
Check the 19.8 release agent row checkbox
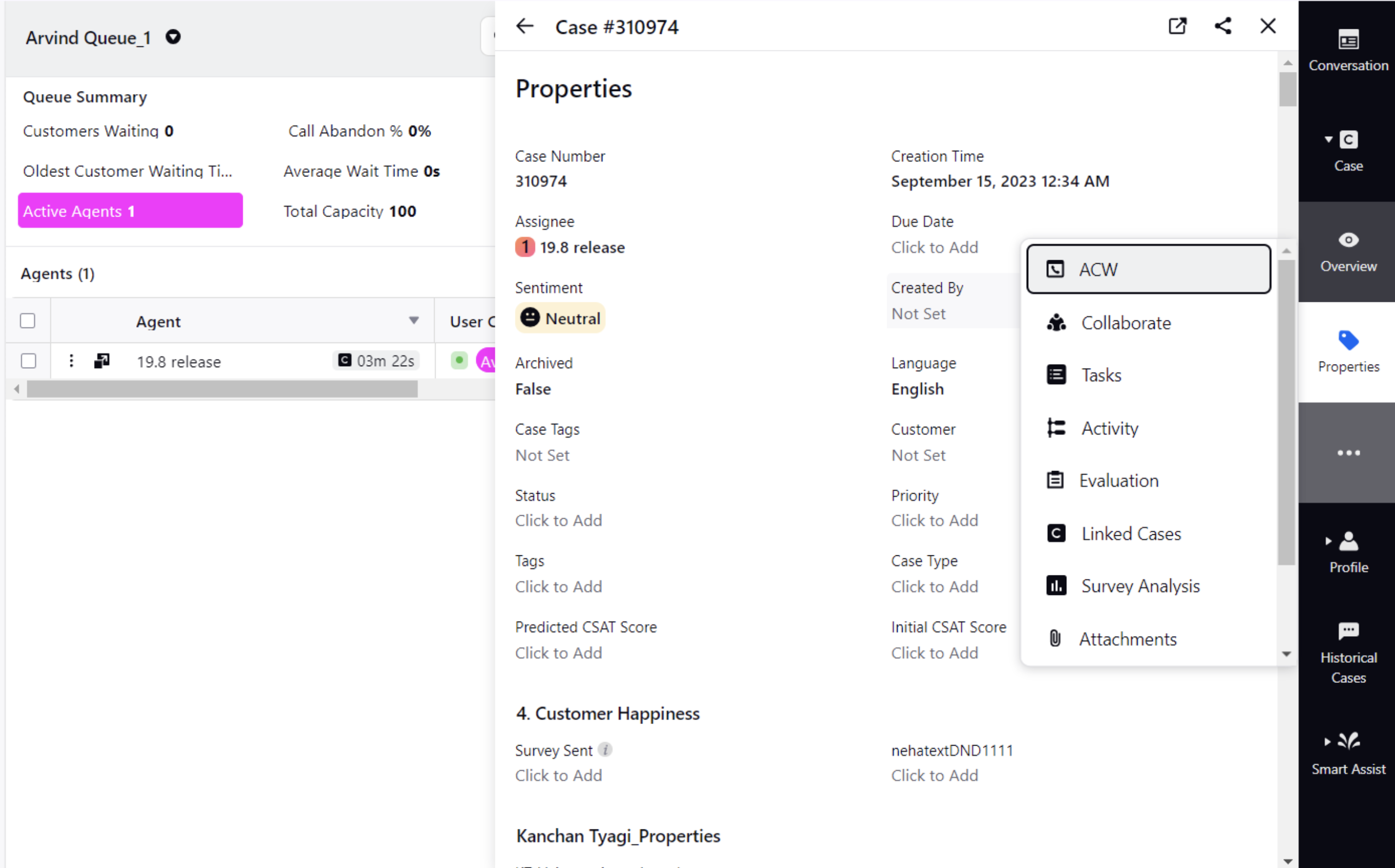[x=28, y=361]
